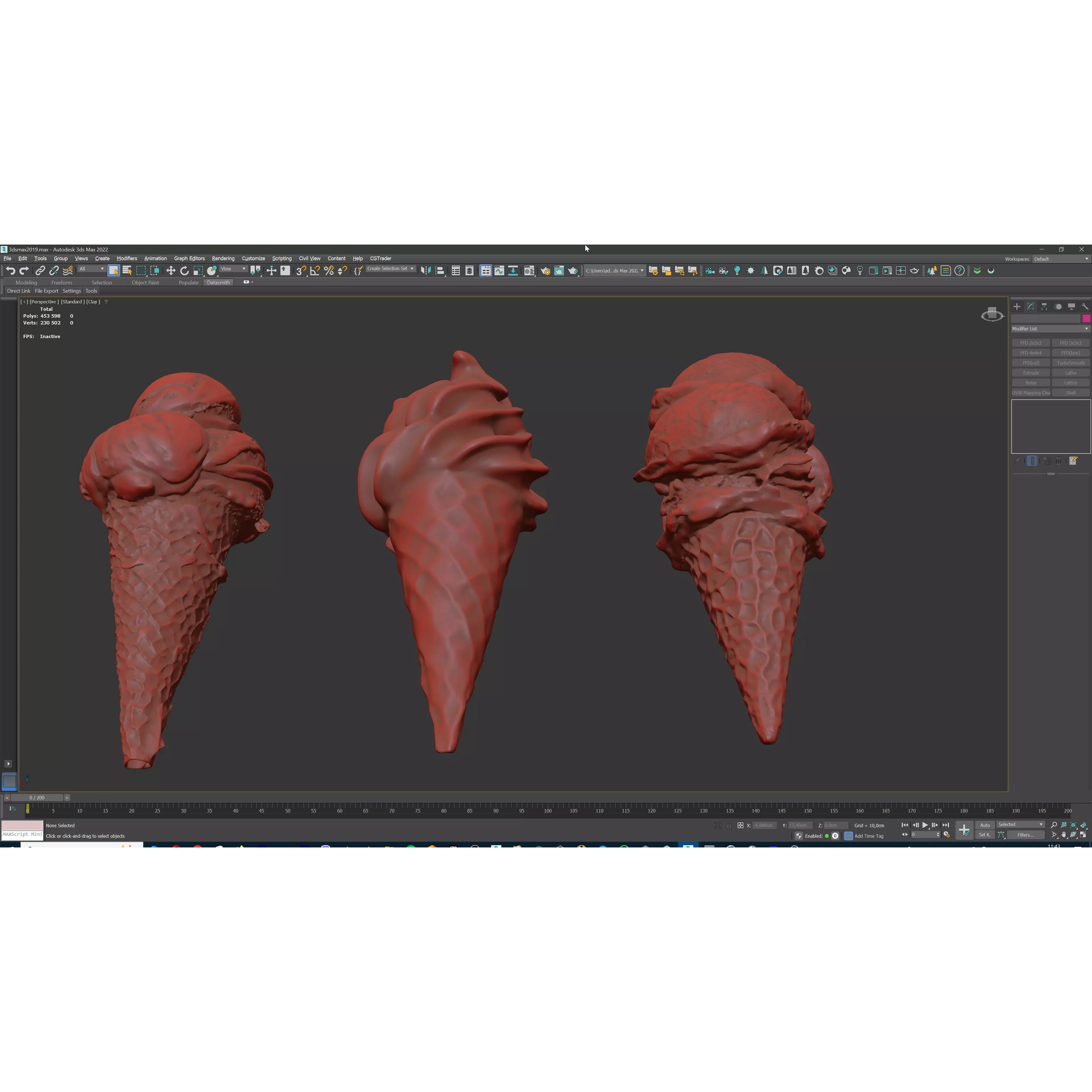Expand the Create Selection Set combo box
1092x1092 pixels.
pyautogui.click(x=412, y=269)
